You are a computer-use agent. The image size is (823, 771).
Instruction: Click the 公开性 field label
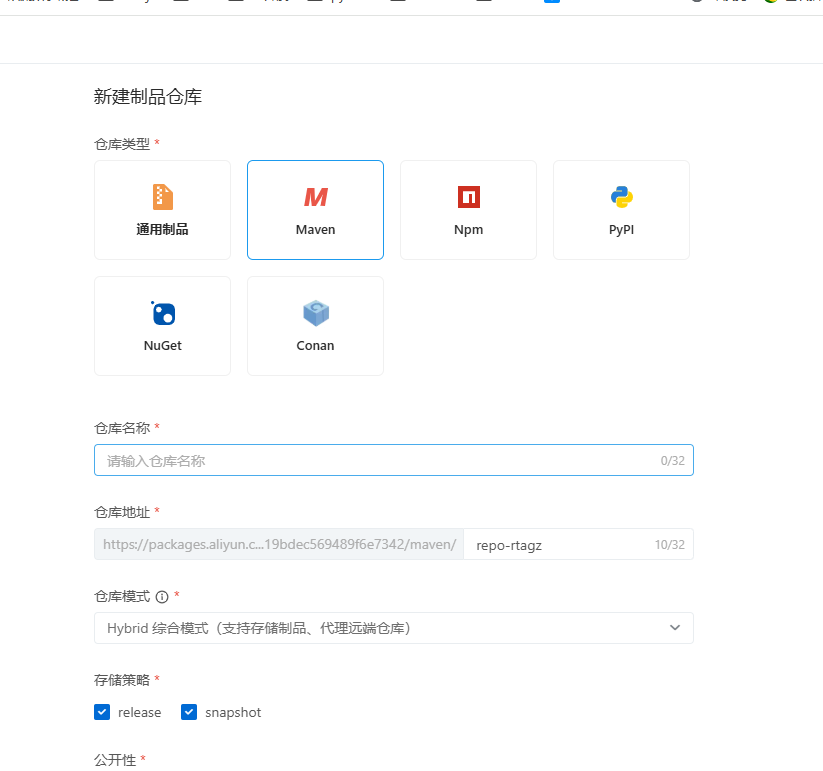[115, 760]
